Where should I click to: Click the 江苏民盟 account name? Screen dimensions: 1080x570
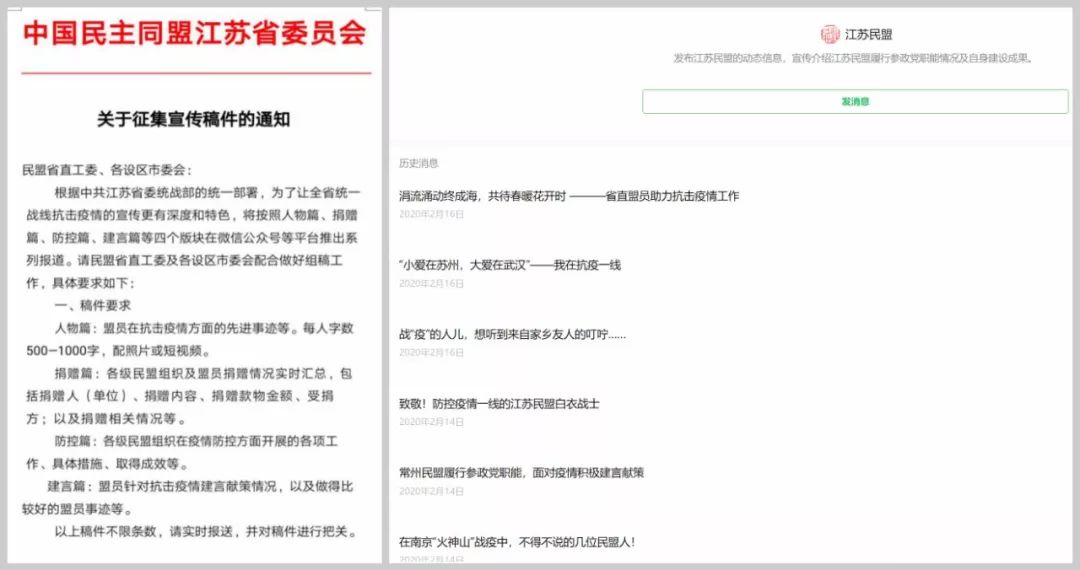(x=868, y=34)
